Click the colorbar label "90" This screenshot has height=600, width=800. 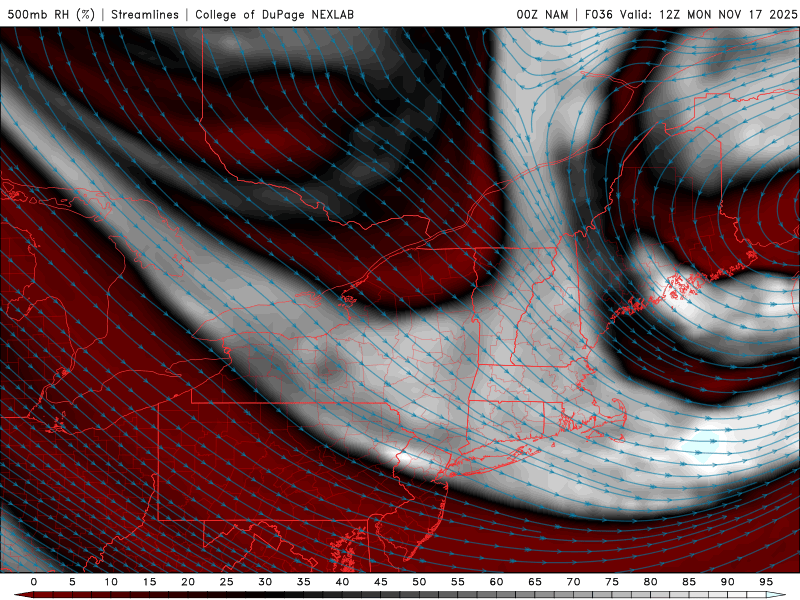coord(727,582)
